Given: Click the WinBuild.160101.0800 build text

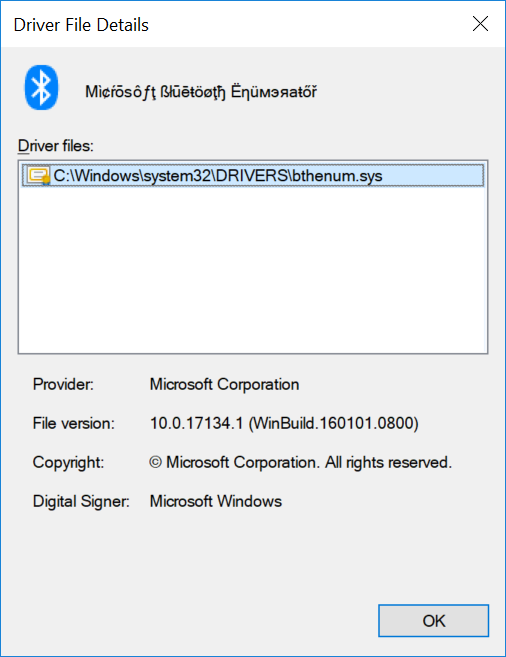Looking at the screenshot, I should pos(333,423).
